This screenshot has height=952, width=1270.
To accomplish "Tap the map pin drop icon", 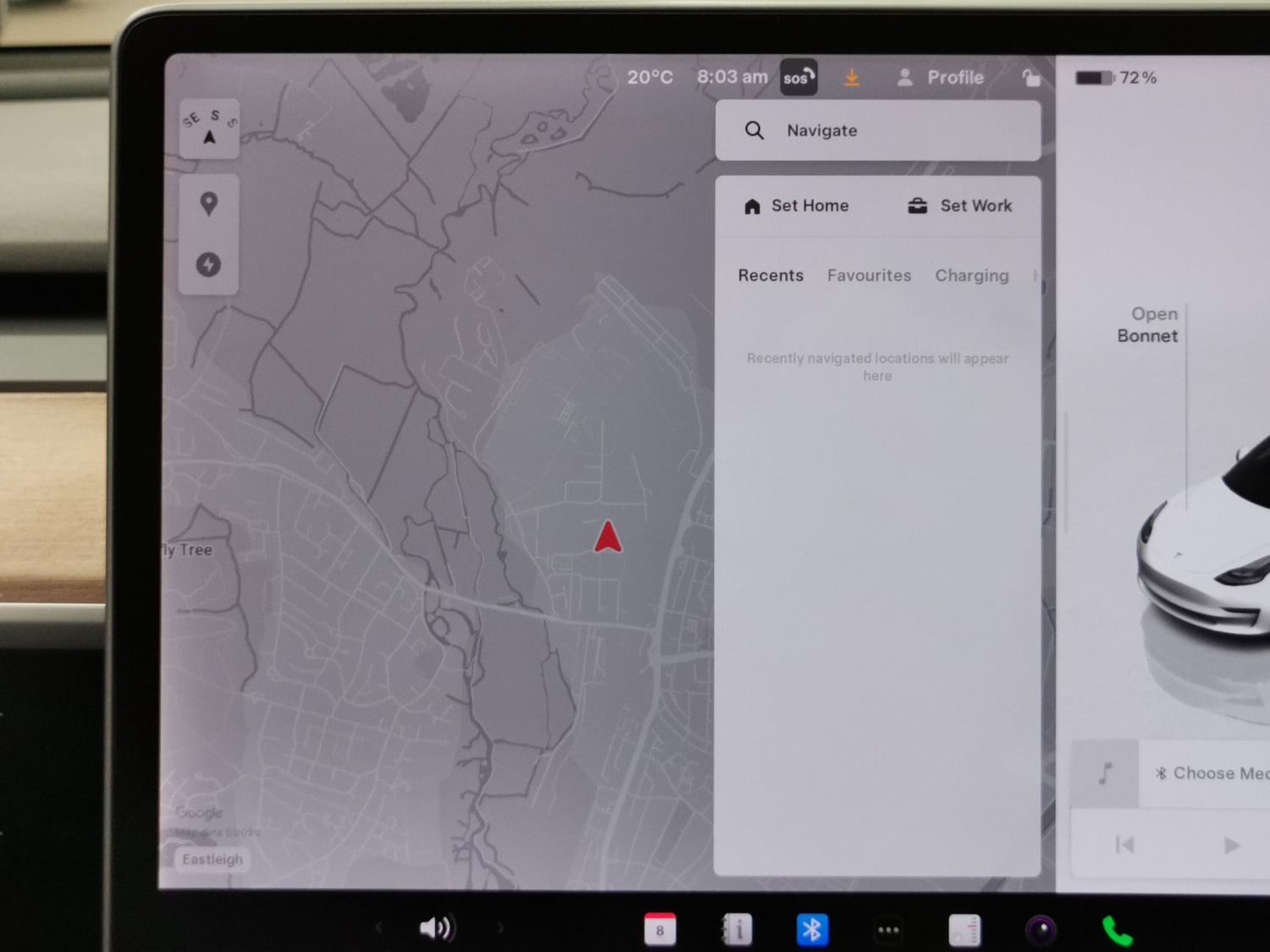I will point(208,204).
